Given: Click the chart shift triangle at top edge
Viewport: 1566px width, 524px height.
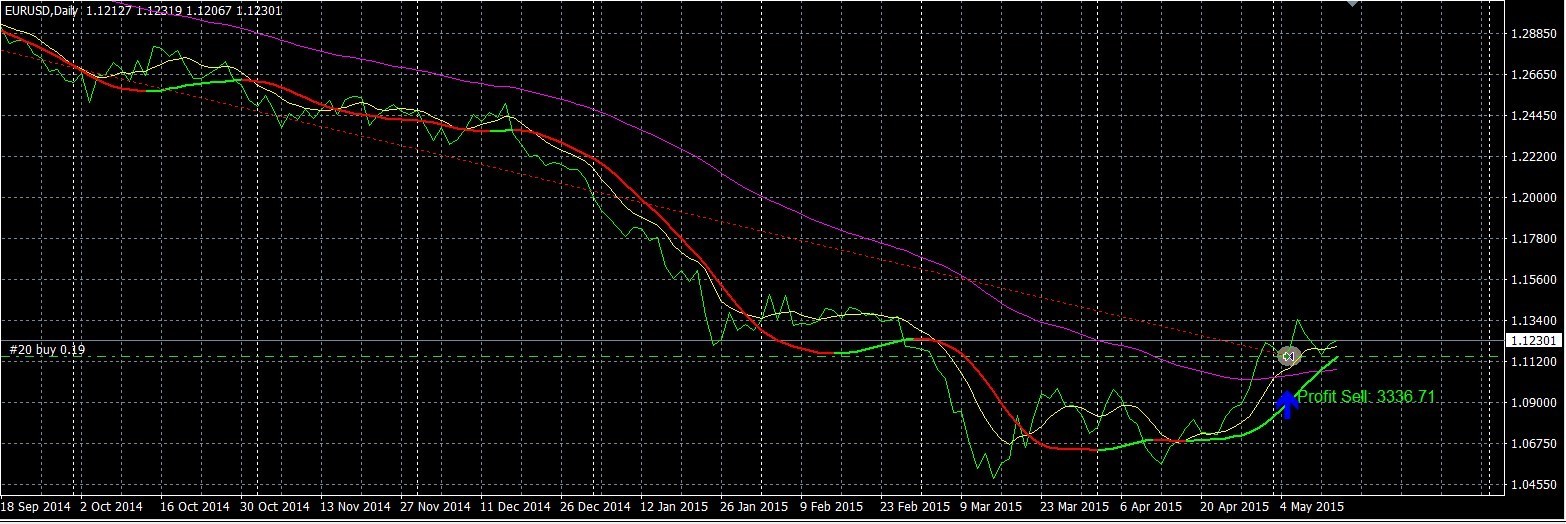Looking at the screenshot, I should tap(1353, 4).
